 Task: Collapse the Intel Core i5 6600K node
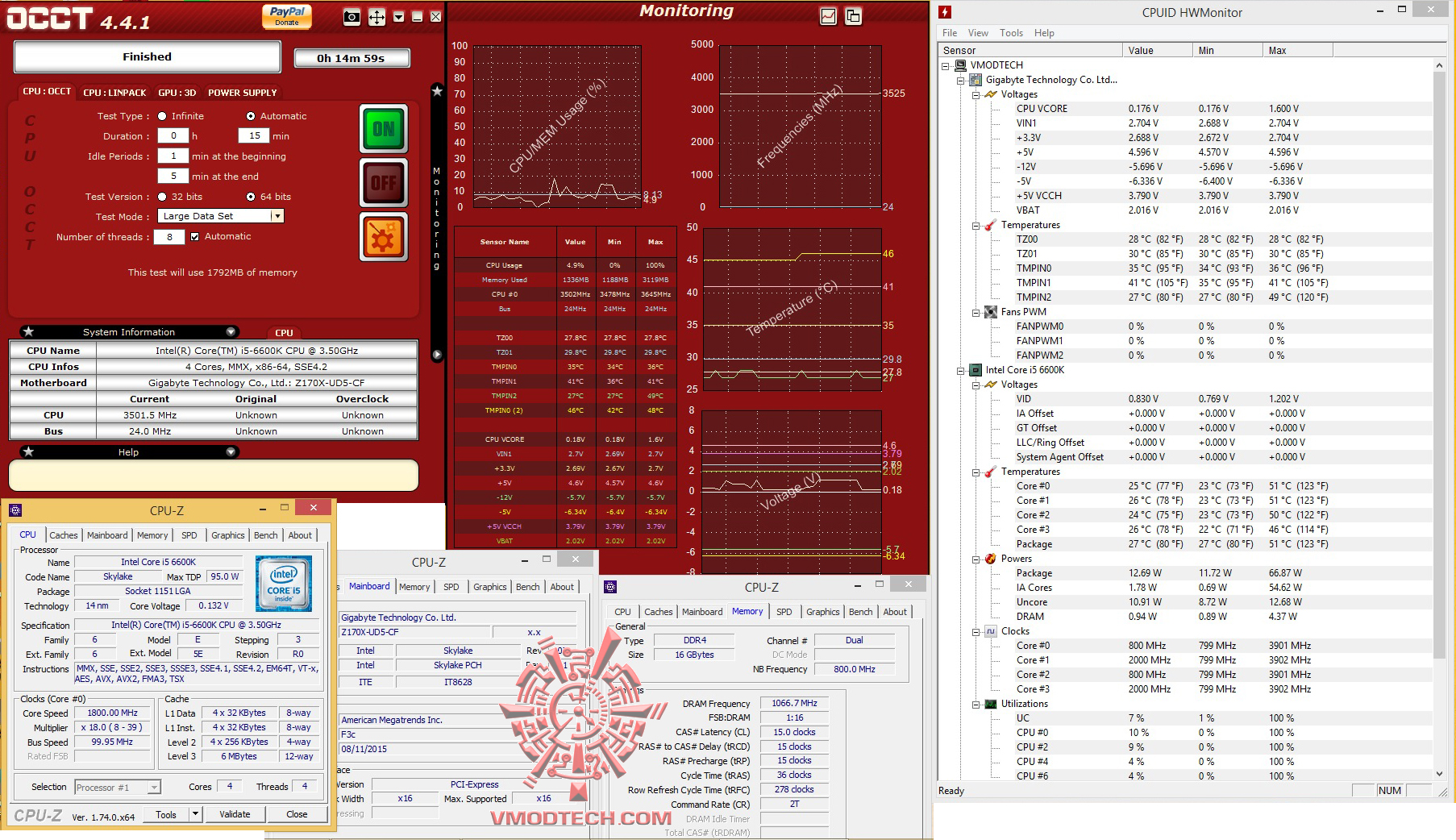[x=961, y=370]
